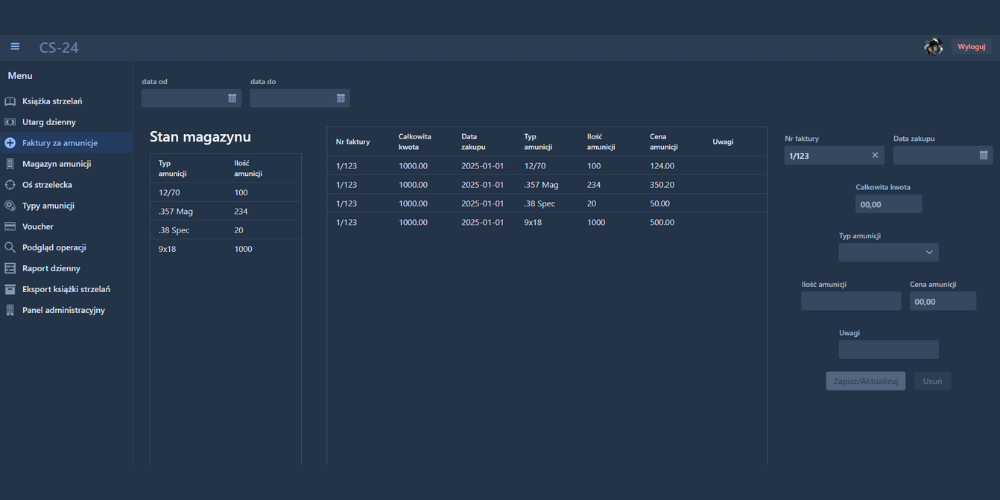Open Magazyn amunicji menu item
The width and height of the screenshot is (1000, 500).
[x=56, y=164]
